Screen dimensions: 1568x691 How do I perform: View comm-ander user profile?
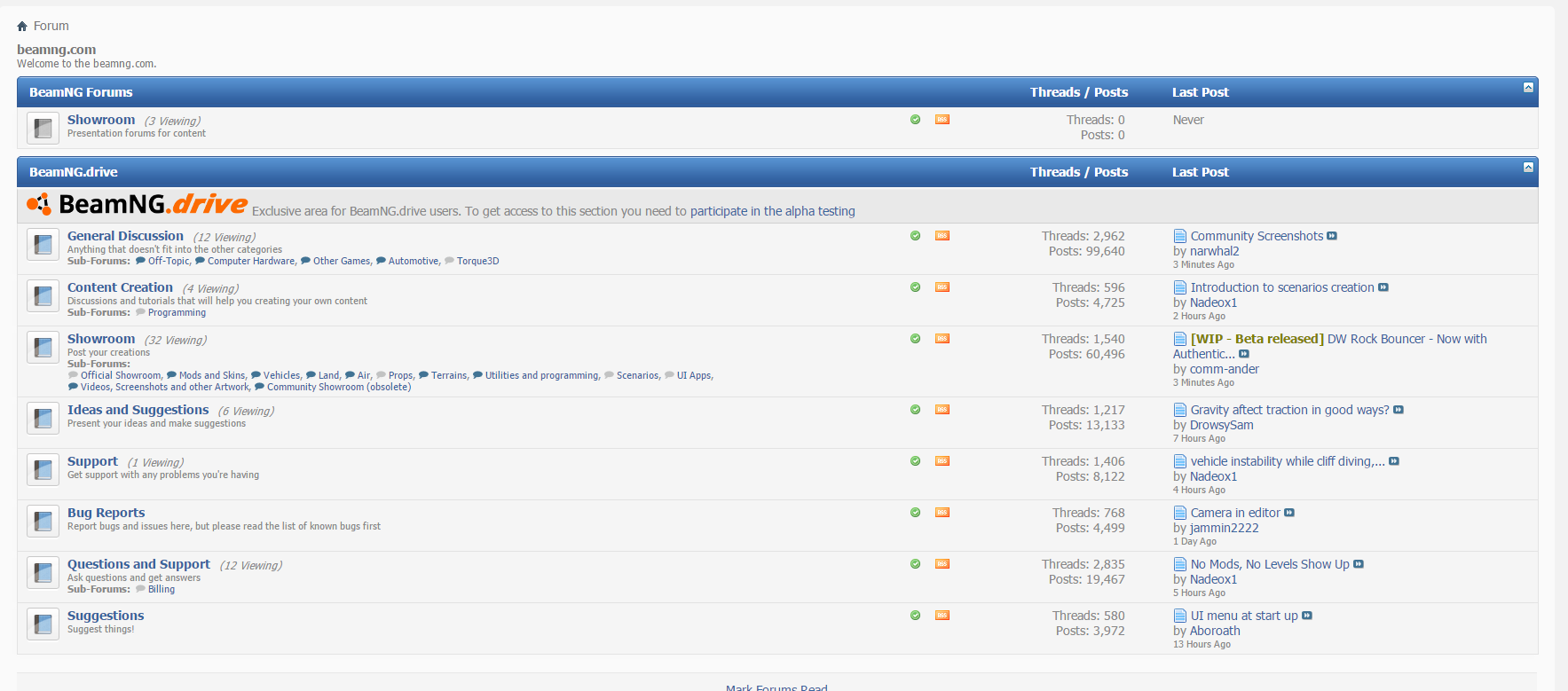point(1224,369)
